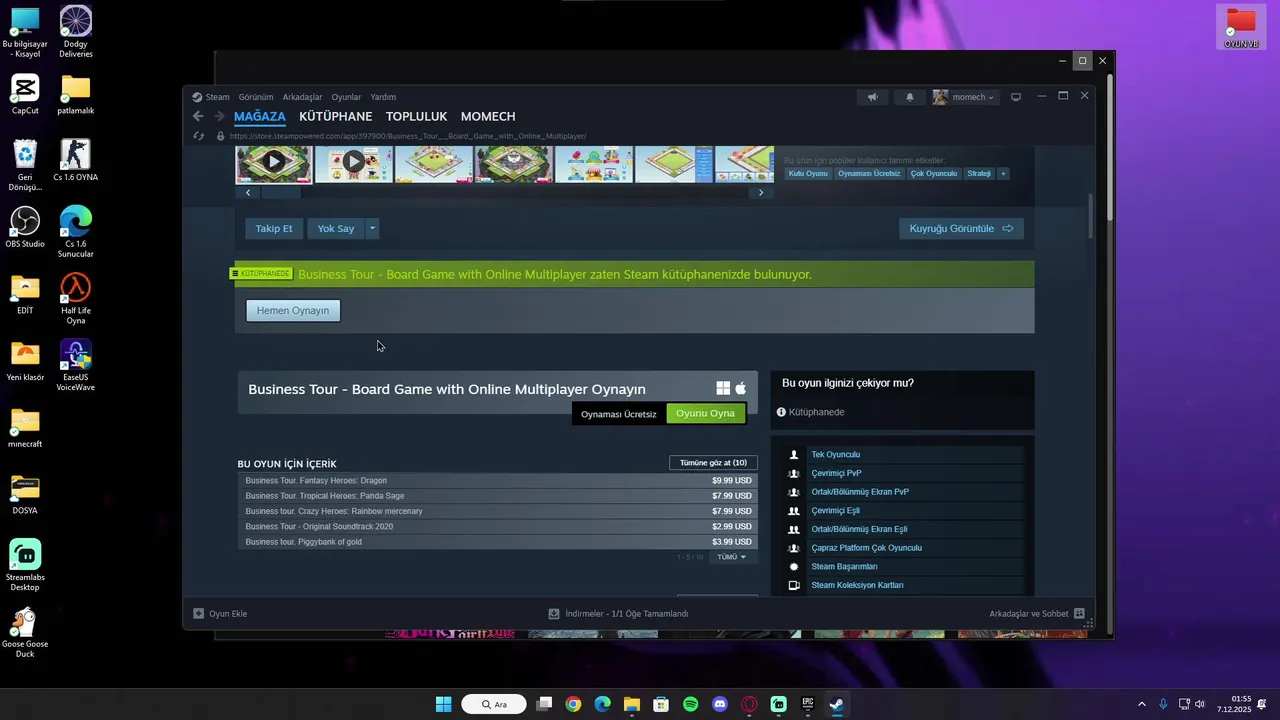Image resolution: width=1280 pixels, height=720 pixels.
Task: Reload the store page with refresh icon
Action: pyautogui.click(x=198, y=136)
